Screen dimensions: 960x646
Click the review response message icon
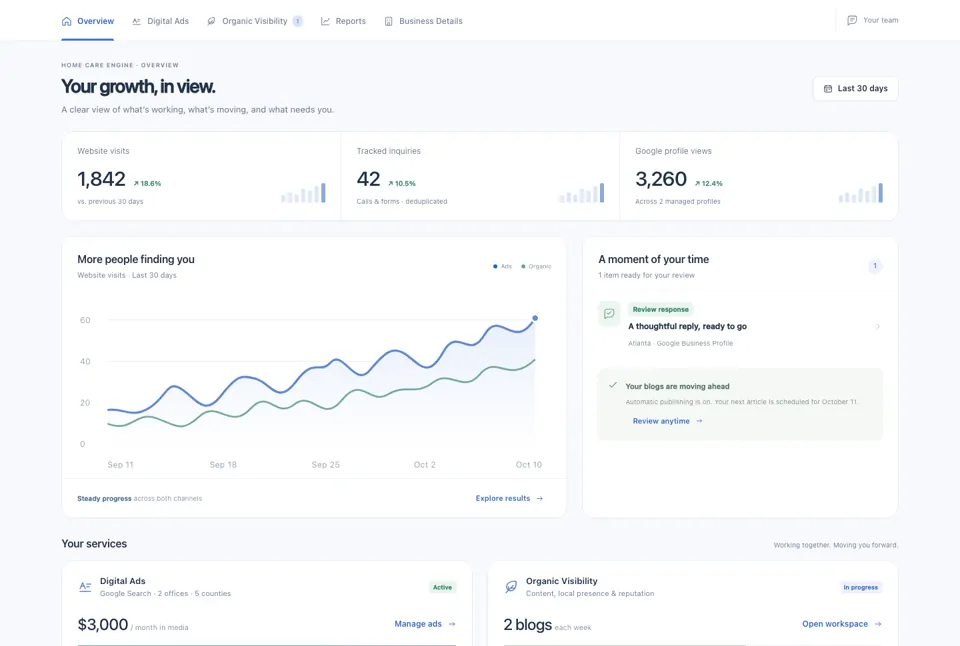click(609, 314)
